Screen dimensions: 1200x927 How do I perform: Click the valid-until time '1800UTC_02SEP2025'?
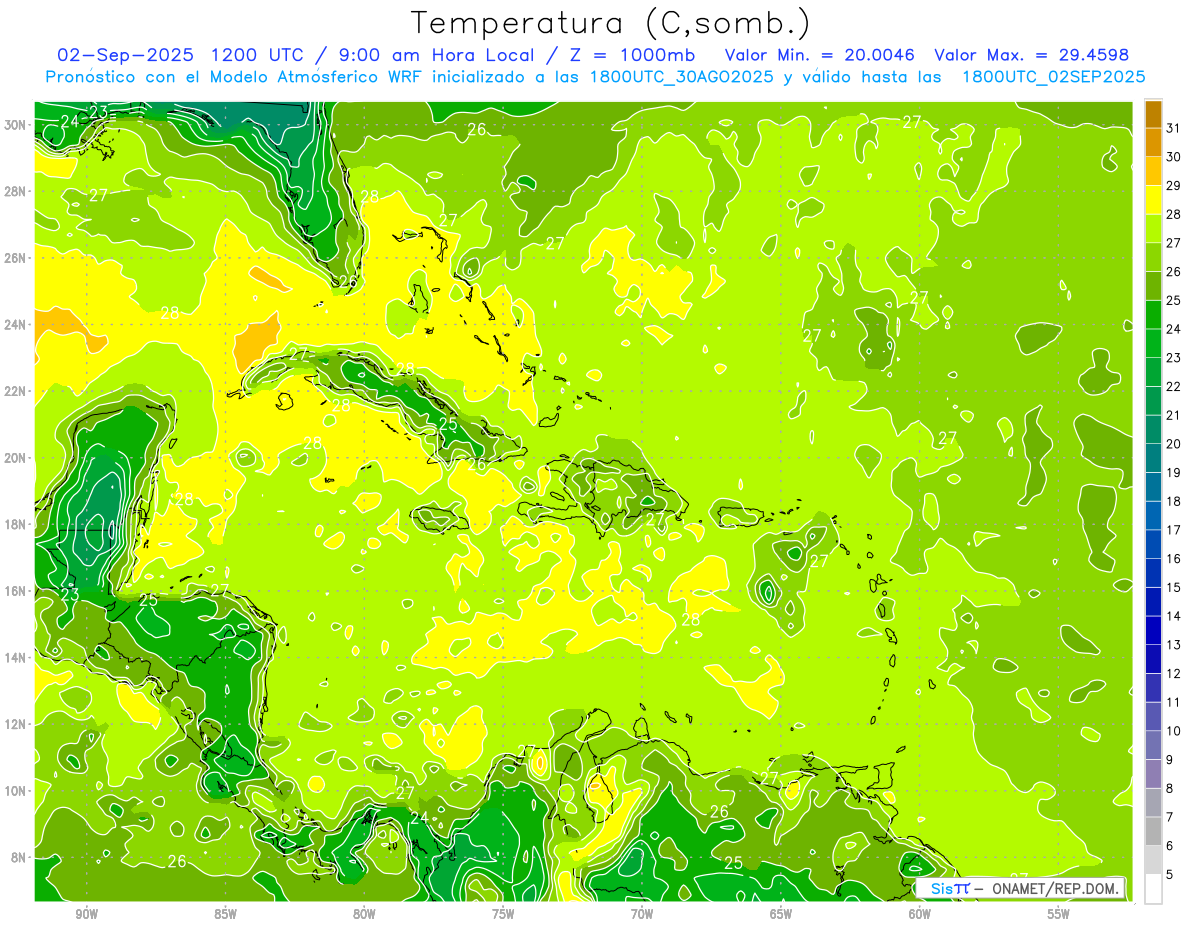pyautogui.click(x=1053, y=77)
